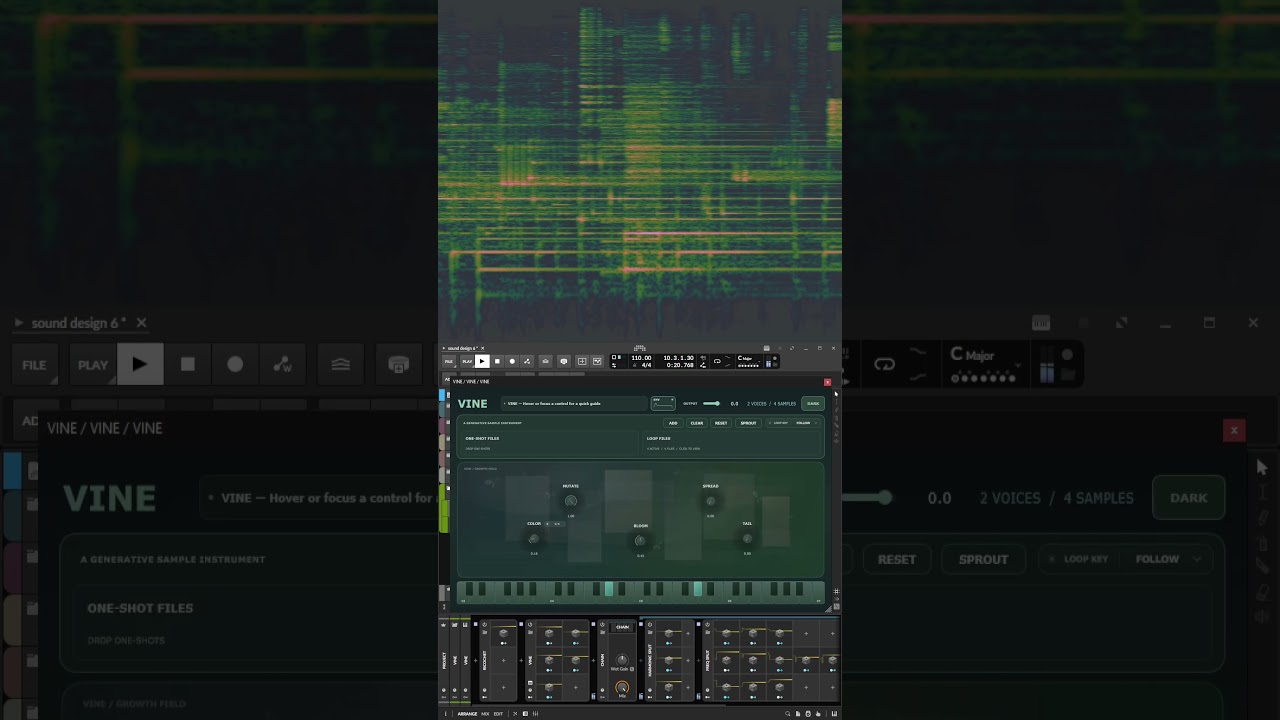Open the mixer faders icon in bottom bar
Viewport: 1280px width, 720px height.
pos(535,714)
